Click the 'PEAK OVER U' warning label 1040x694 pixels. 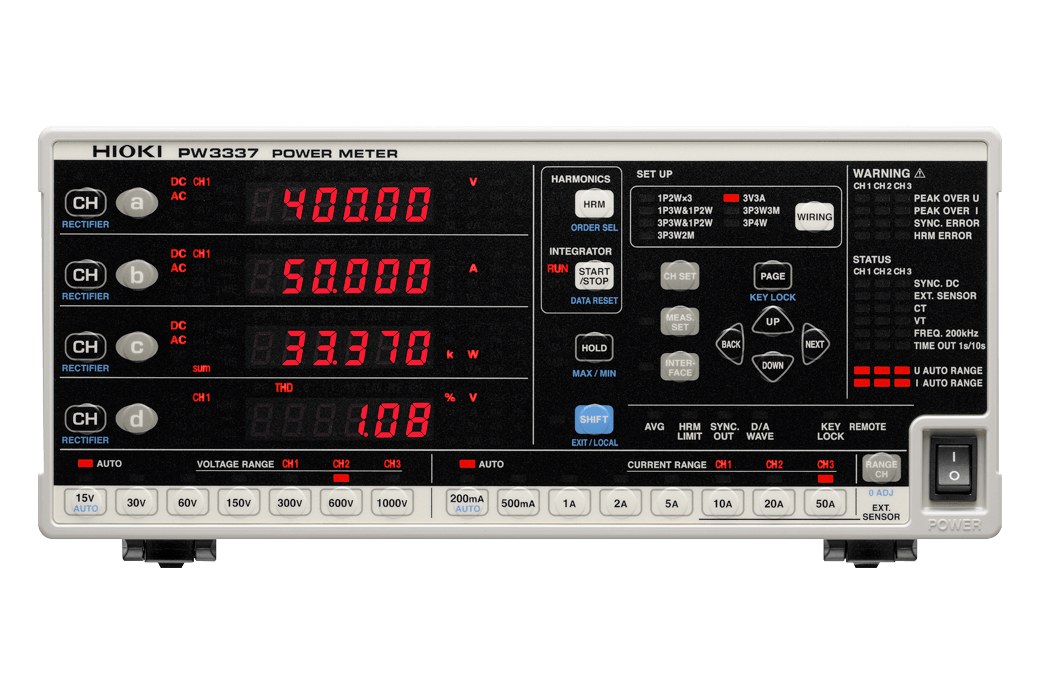[946, 198]
